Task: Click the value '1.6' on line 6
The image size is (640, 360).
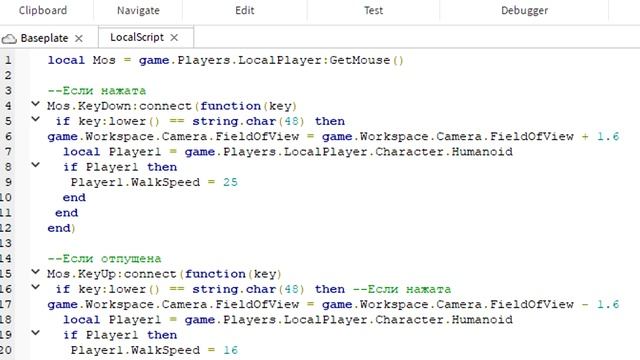Action: [608, 136]
